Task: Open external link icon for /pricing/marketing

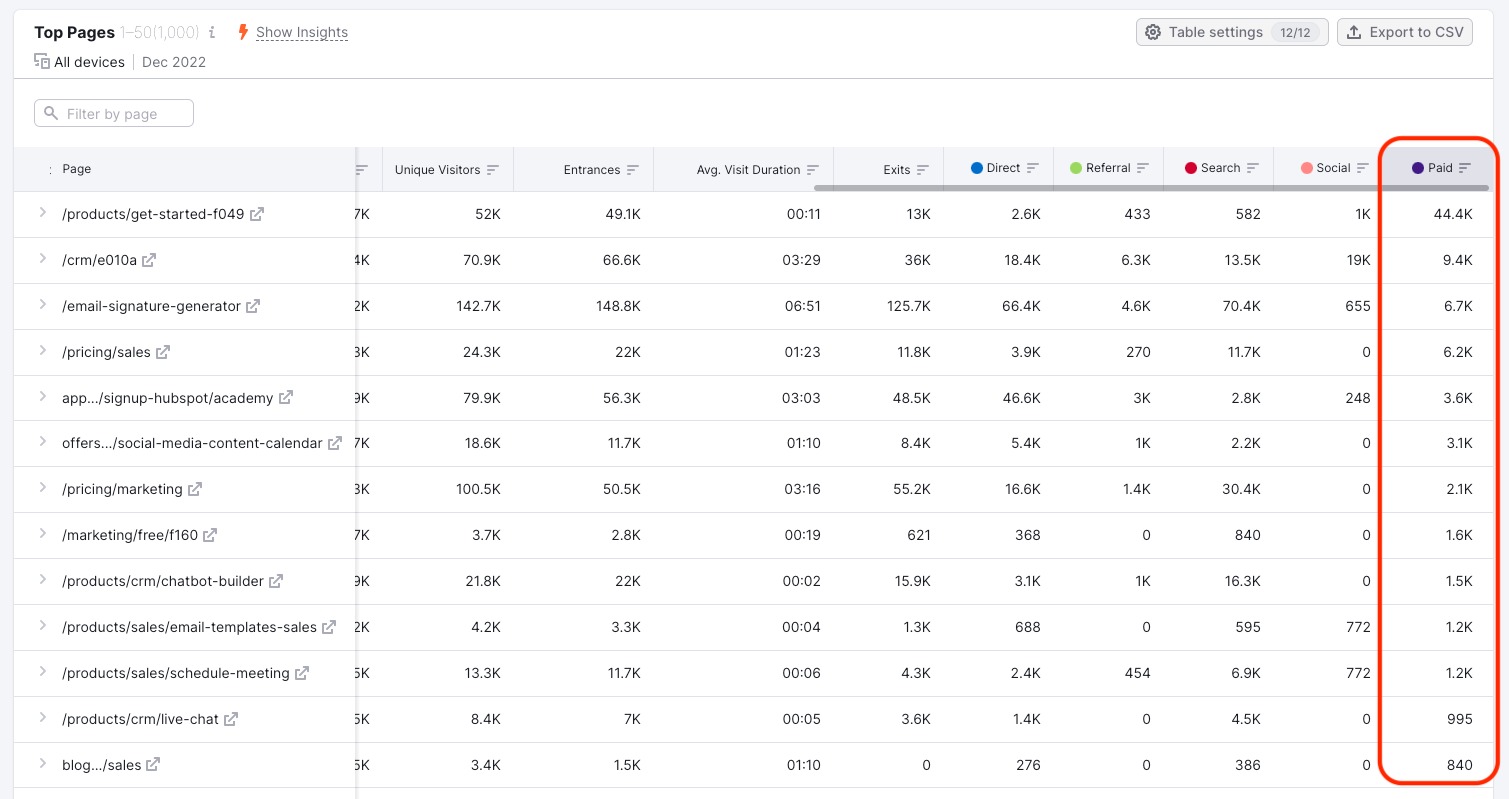Action: pos(196,489)
